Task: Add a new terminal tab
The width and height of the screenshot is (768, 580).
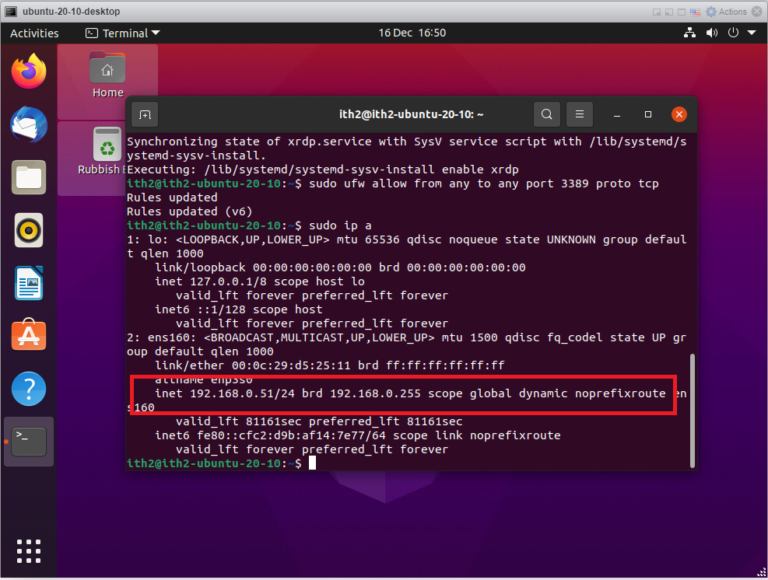Action: pyautogui.click(x=145, y=115)
